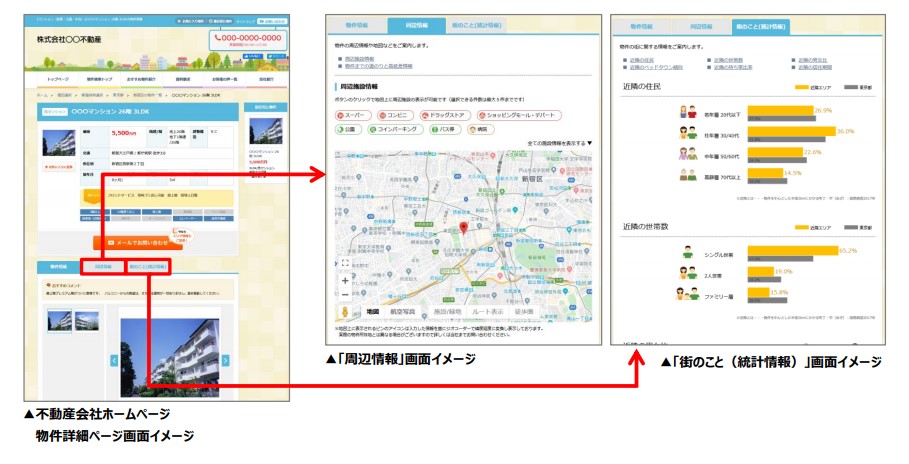This screenshot has width=909, height=464.
Task: Open 物件情報 tab in the statistics panel
Action: [x=642, y=27]
